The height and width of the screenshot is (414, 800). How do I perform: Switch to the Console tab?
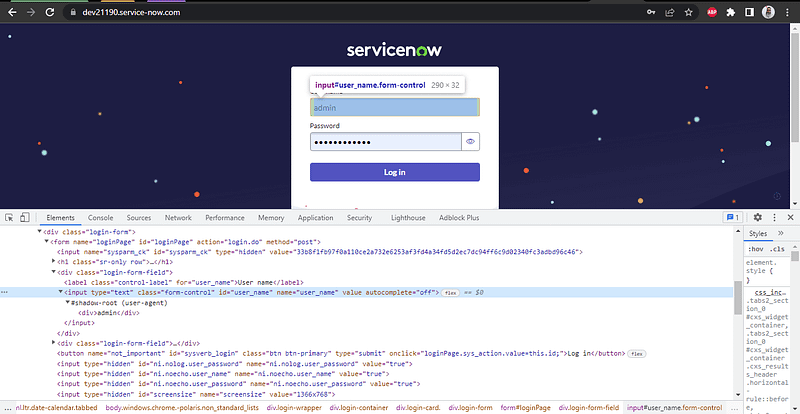[x=101, y=217]
